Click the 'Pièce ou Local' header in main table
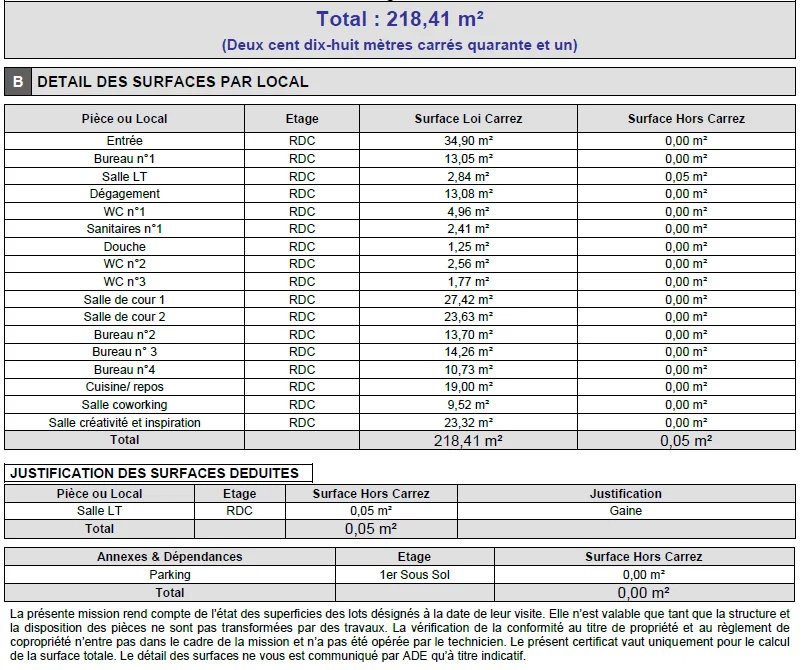Image resolution: width=804 pixels, height=670 pixels. 125,119
